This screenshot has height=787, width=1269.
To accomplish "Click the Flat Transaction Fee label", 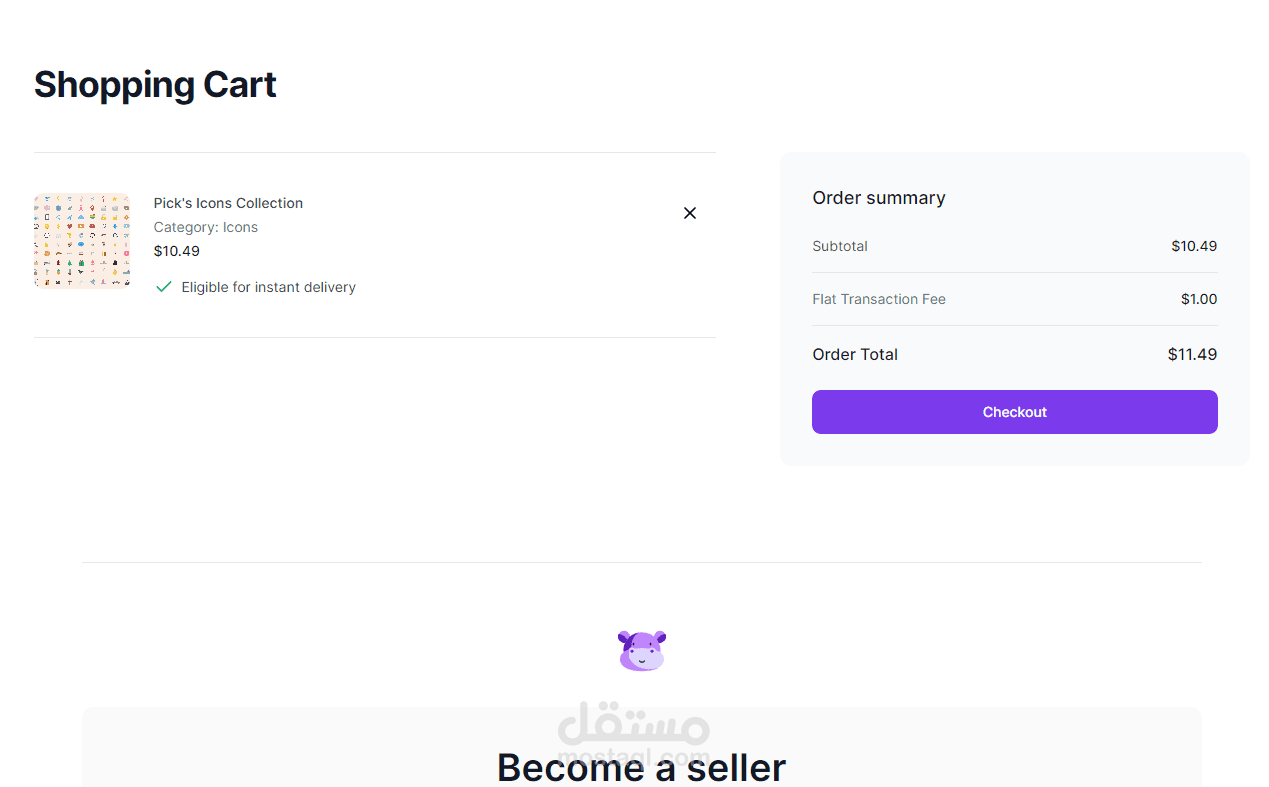I will coord(879,299).
